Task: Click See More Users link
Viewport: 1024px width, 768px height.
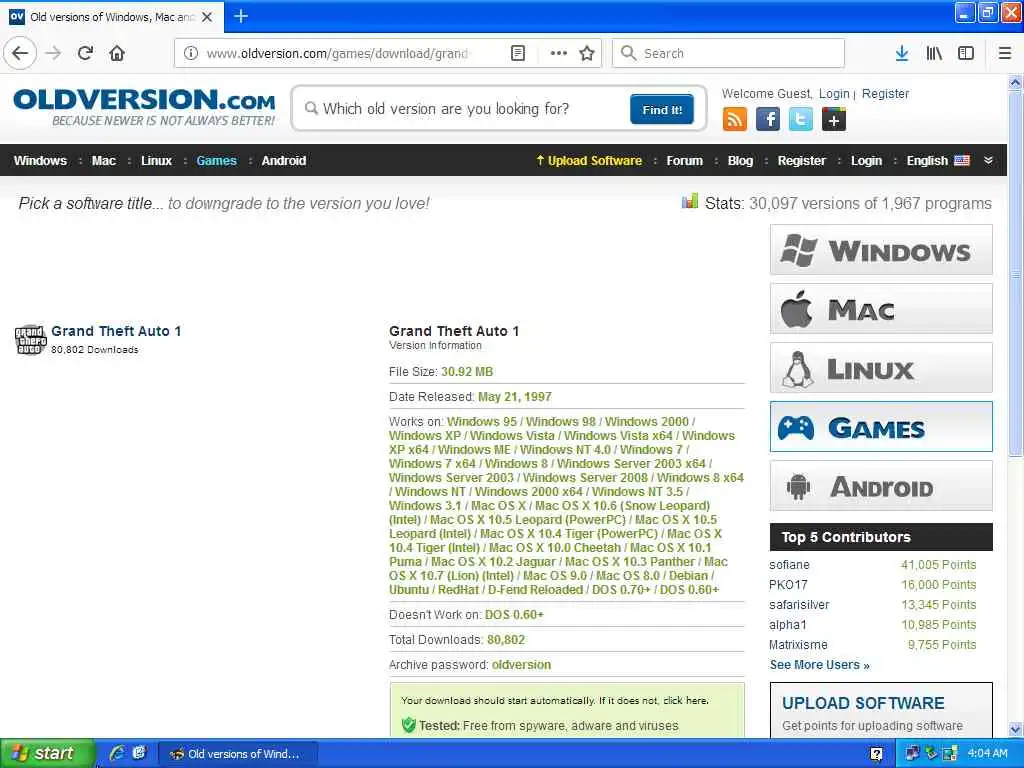Action: point(820,665)
